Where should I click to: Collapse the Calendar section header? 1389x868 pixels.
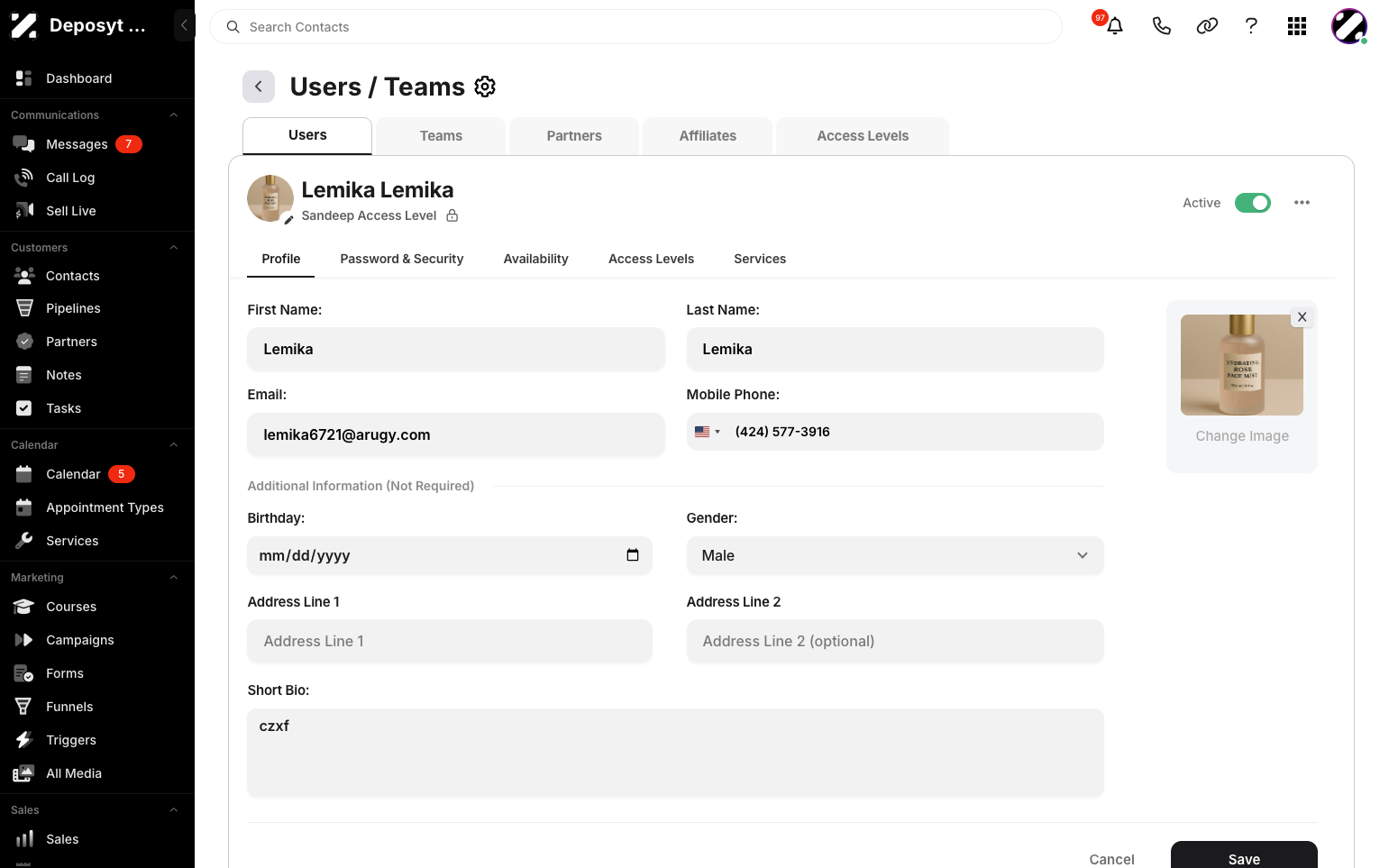pyautogui.click(x=174, y=445)
